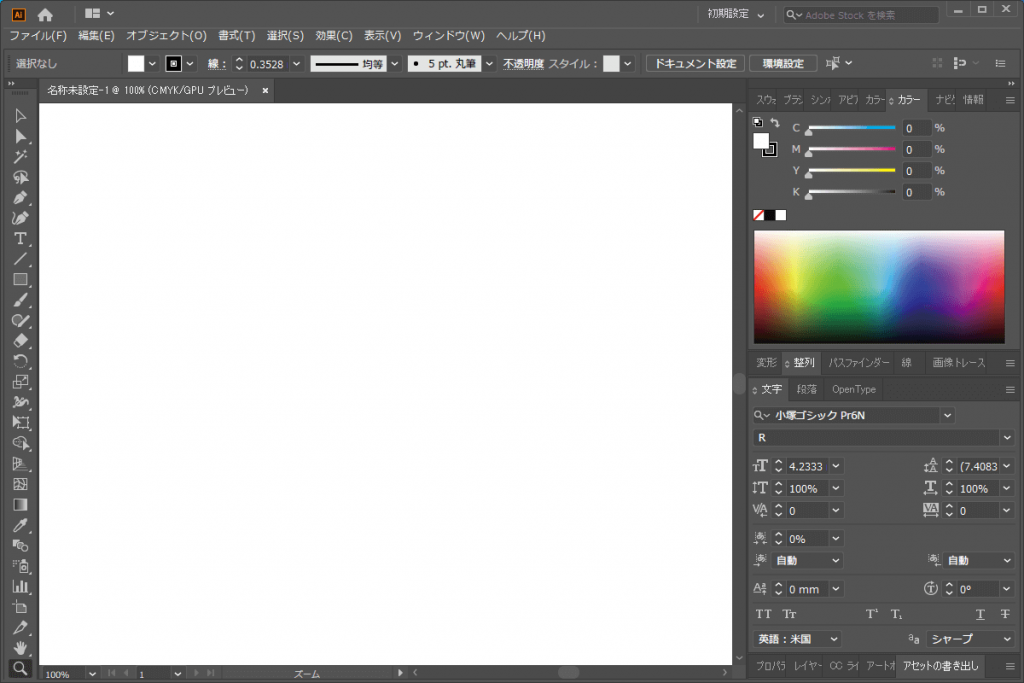Viewport: 1024px width, 683px height.
Task: Open the オブジェクト(O) menu
Action: [166, 35]
